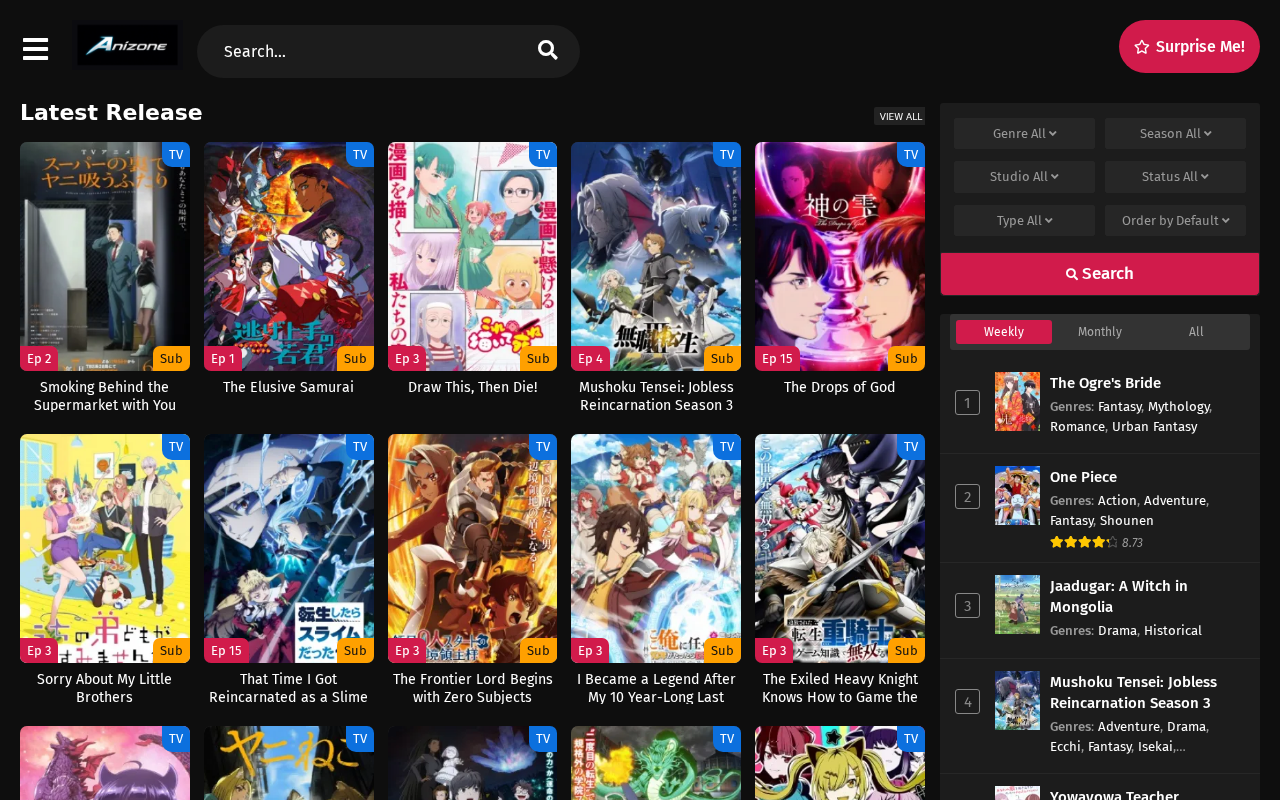Select Ecchi genre under Mushoku Tensei

pos(1065,747)
